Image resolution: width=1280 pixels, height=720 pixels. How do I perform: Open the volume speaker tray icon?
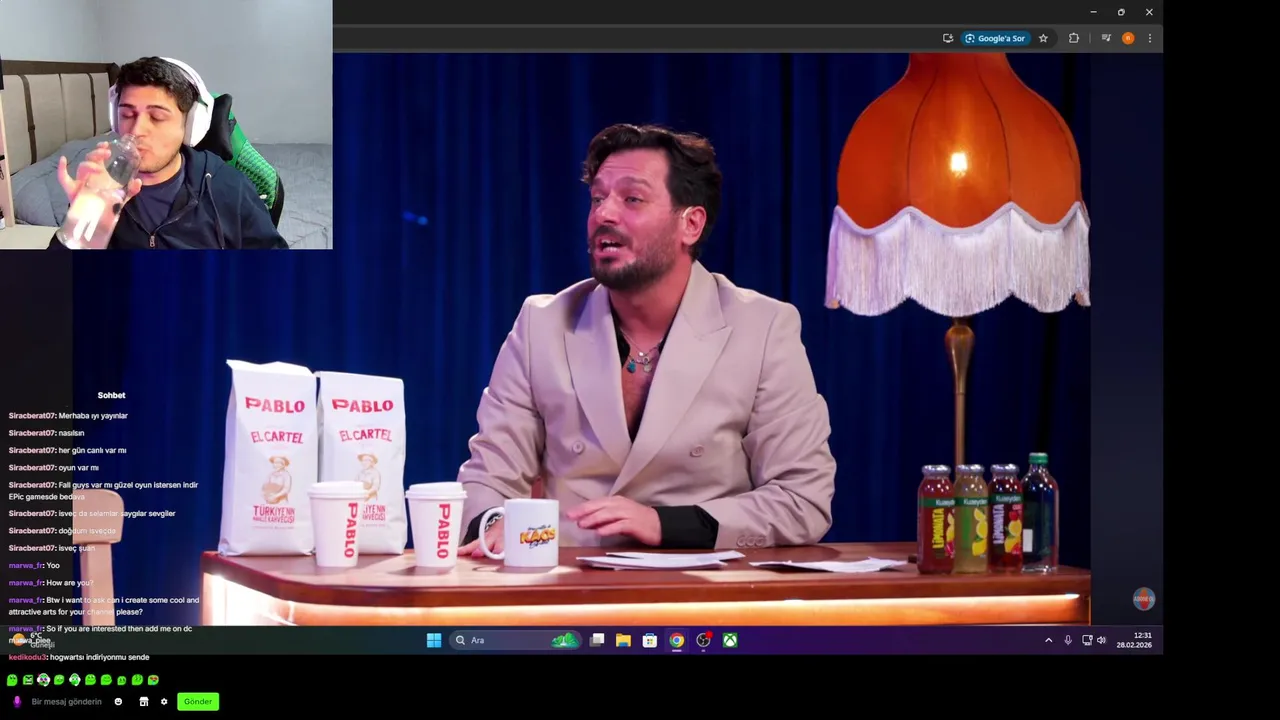[x=1101, y=640]
